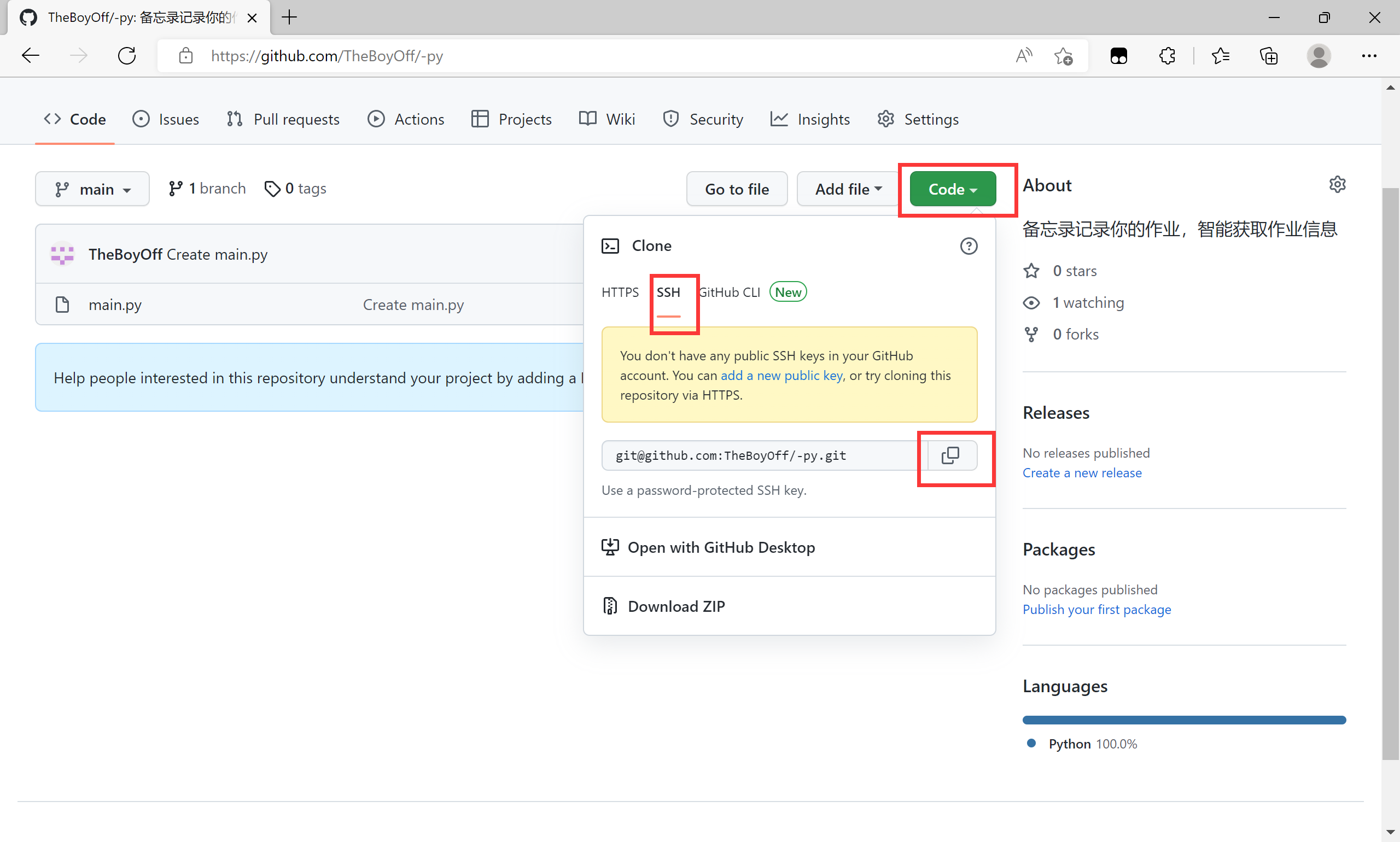This screenshot has width=1400, height=842.
Task: Click the browser refresh icon
Action: tap(126, 56)
